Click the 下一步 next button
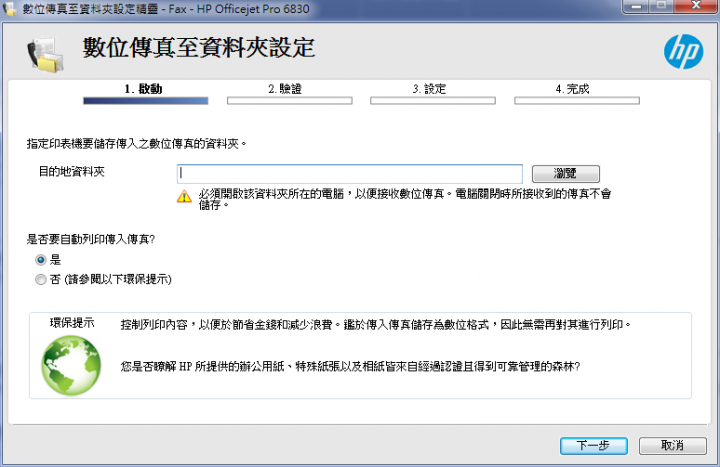Image resolution: width=720 pixels, height=467 pixels. (593, 445)
